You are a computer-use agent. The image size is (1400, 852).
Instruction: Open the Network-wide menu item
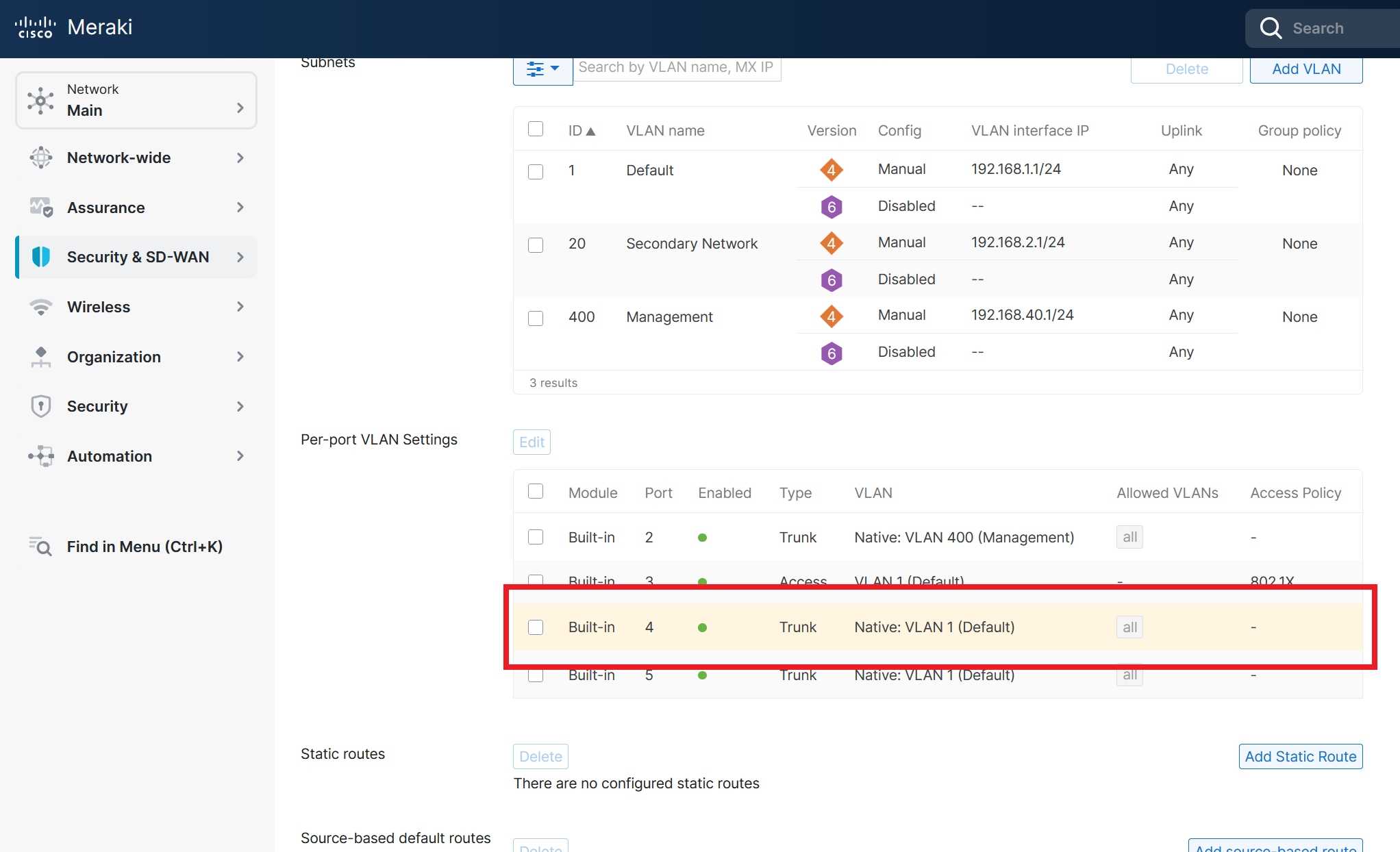136,158
